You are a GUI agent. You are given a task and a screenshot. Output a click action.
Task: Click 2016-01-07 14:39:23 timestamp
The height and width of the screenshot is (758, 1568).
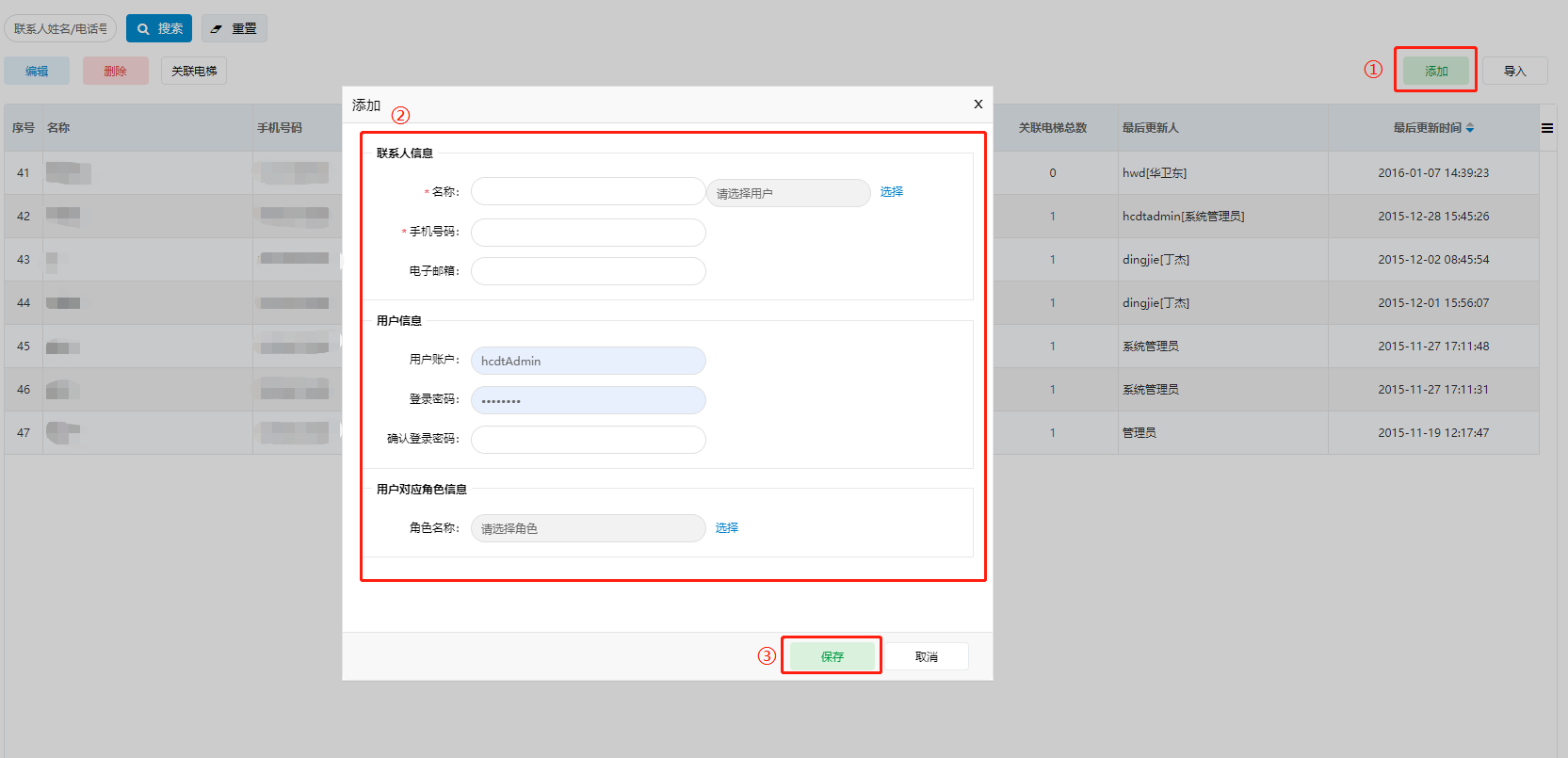coord(1433,173)
